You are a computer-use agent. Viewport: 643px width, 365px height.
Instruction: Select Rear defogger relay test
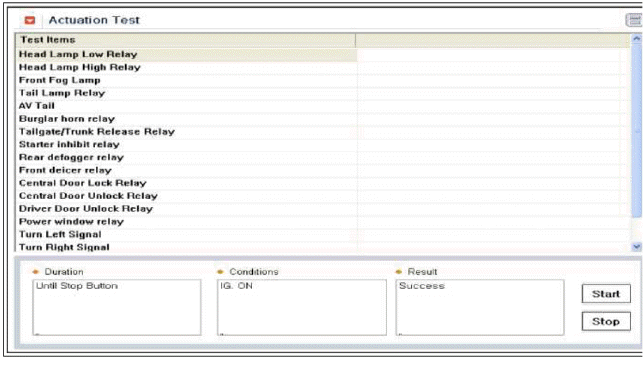pyautogui.click(x=186, y=157)
